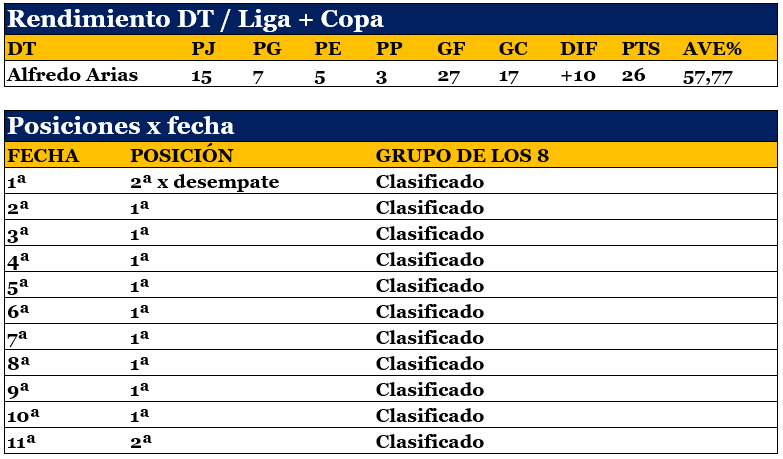
Task: Click the FECHA column header
Action: [x=43, y=156]
